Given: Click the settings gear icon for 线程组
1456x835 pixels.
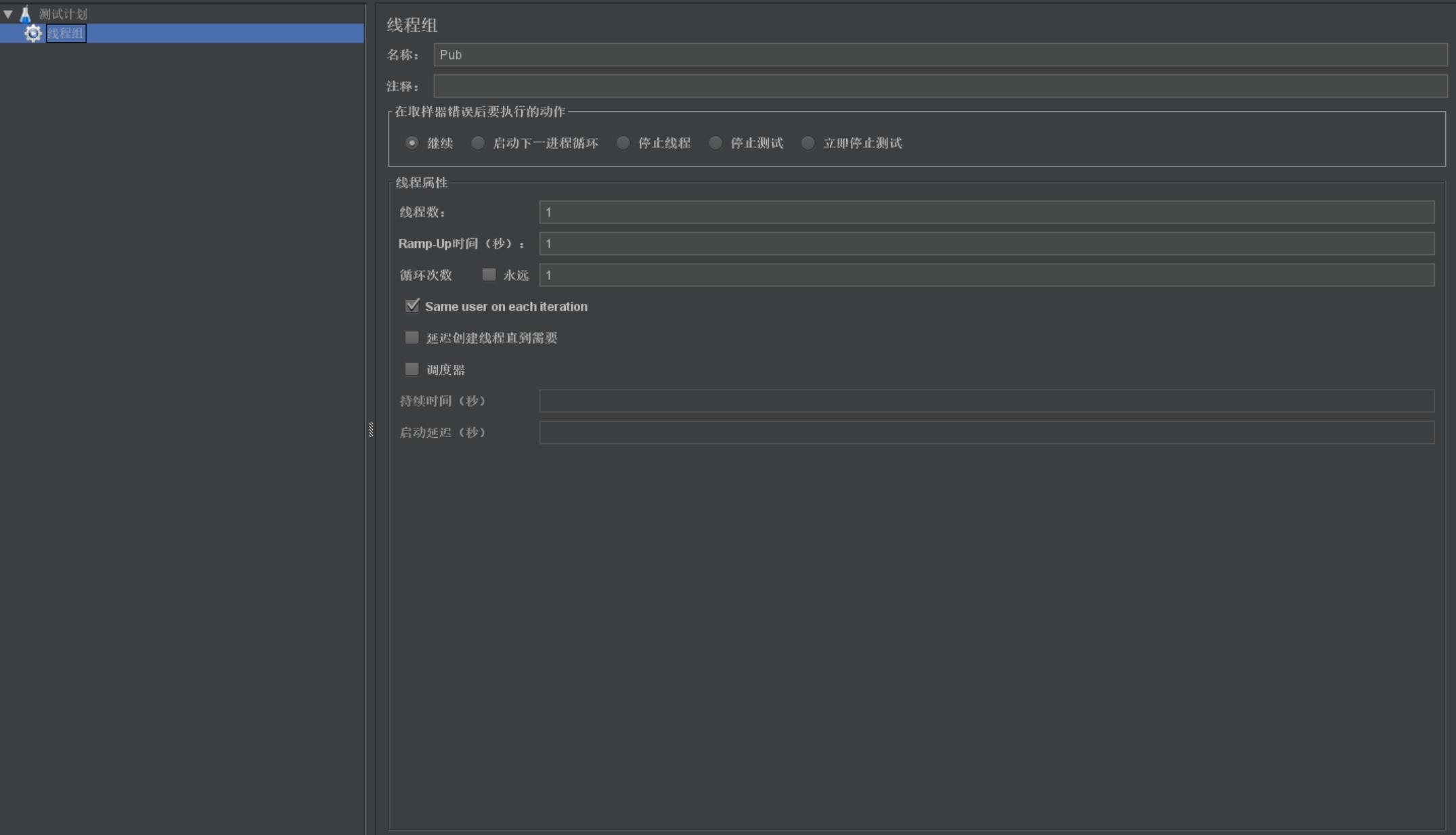Looking at the screenshot, I should pos(33,33).
